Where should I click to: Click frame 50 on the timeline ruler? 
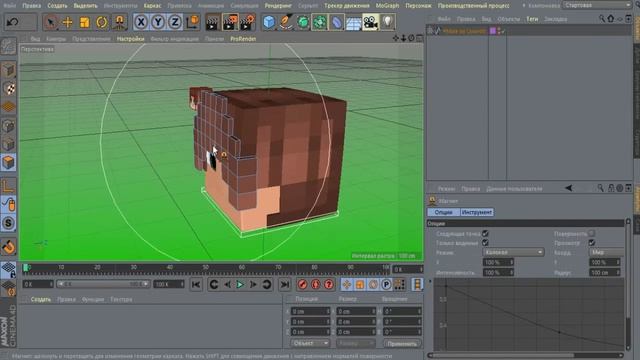click(x=206, y=267)
